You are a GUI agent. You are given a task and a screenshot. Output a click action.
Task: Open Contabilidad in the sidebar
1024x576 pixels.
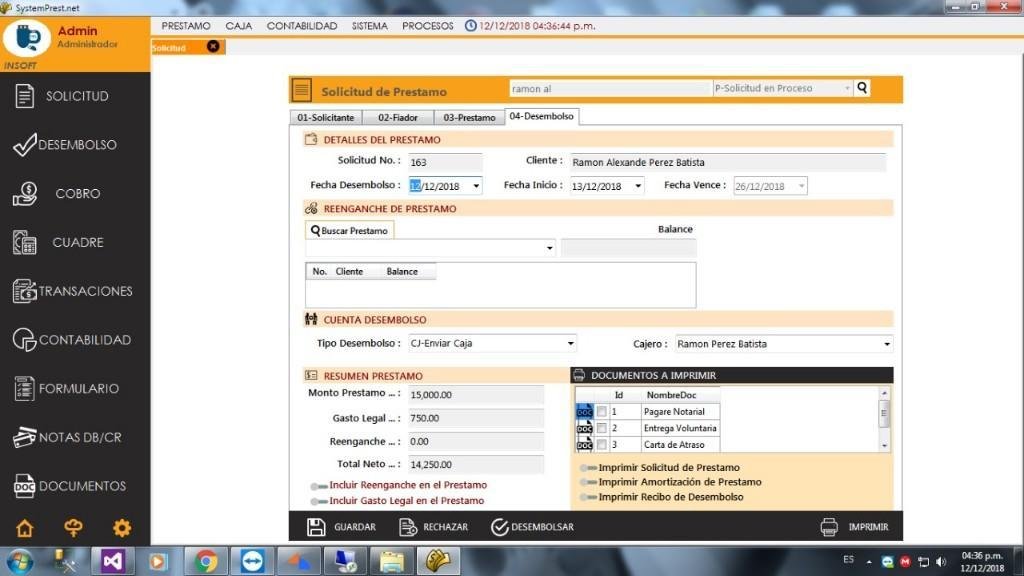coord(72,340)
